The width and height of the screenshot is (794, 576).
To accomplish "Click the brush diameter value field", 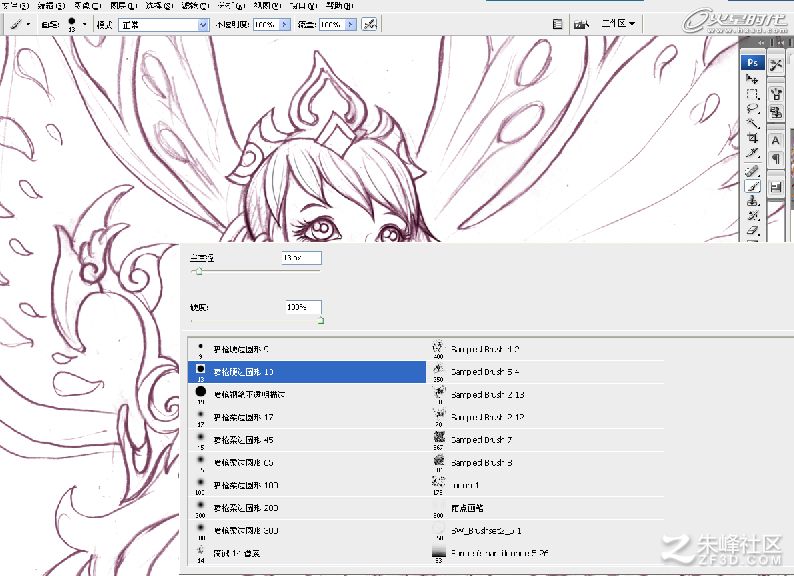I will 301,258.
